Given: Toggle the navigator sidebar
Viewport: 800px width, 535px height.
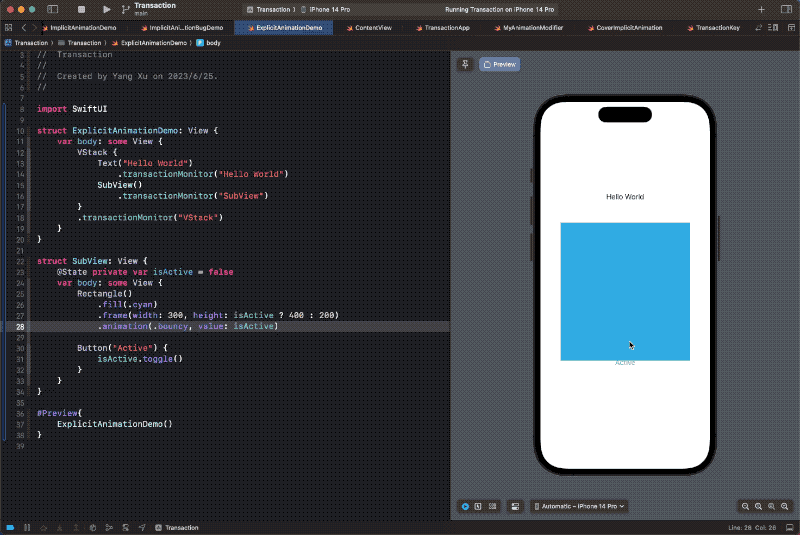Looking at the screenshot, I should coord(53,9).
